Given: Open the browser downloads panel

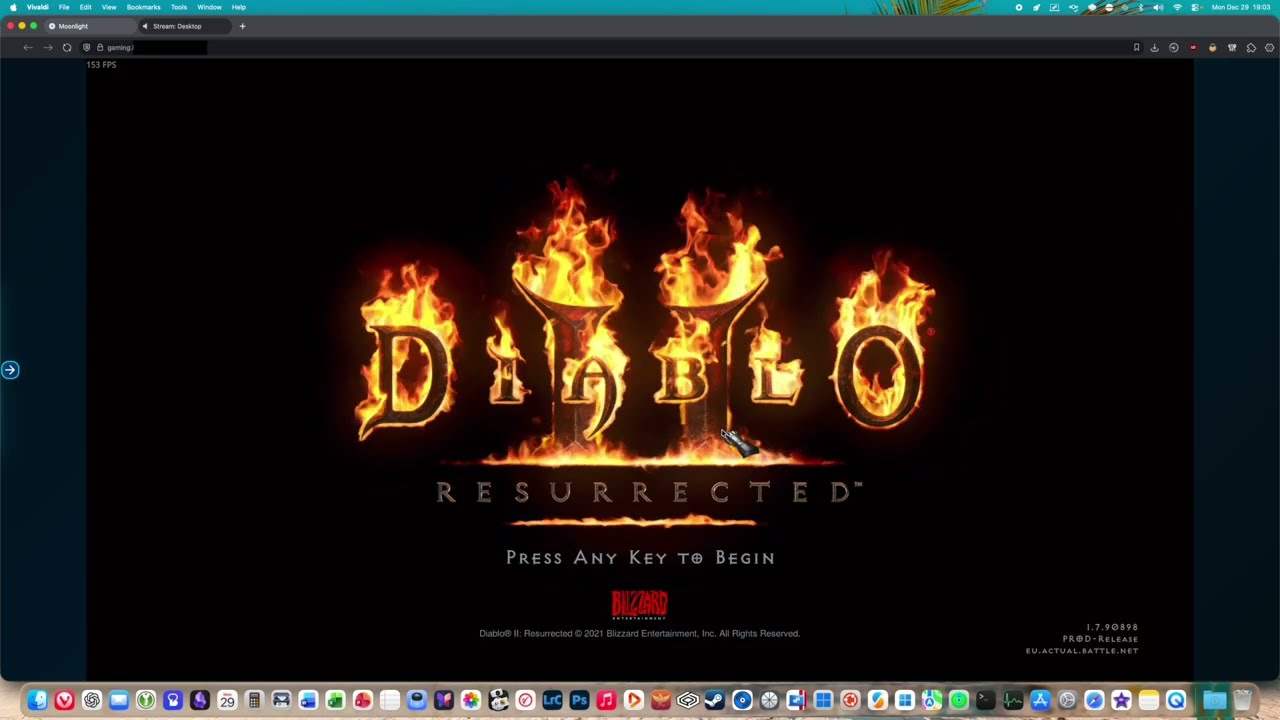Looking at the screenshot, I should click(1154, 47).
